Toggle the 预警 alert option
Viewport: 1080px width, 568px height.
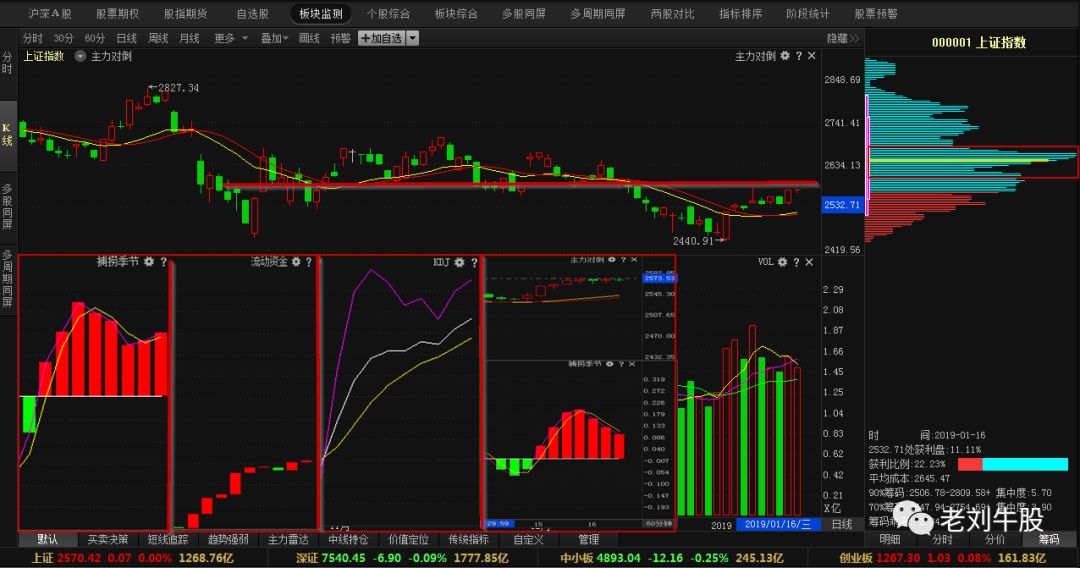point(341,38)
